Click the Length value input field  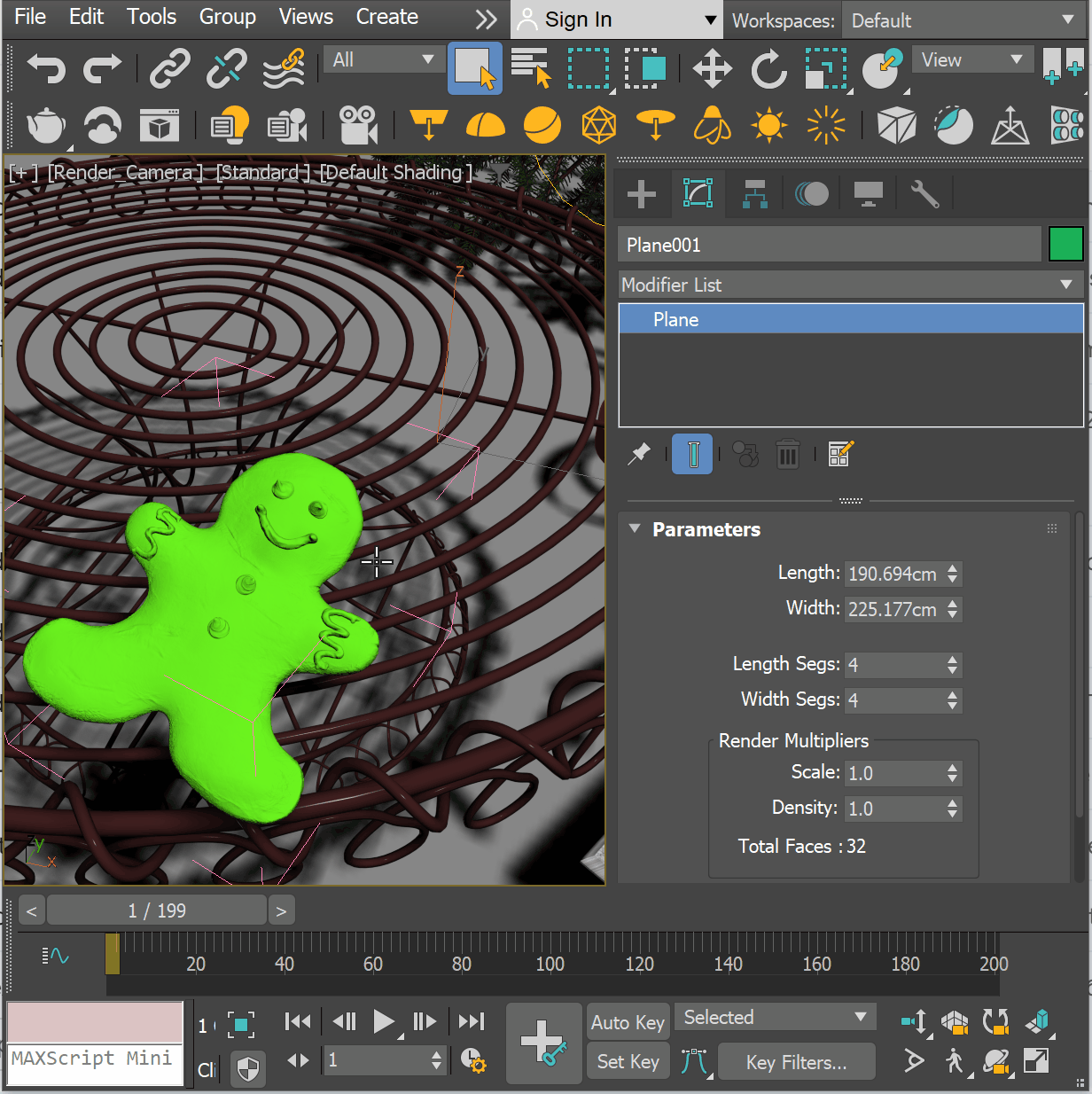(893, 574)
